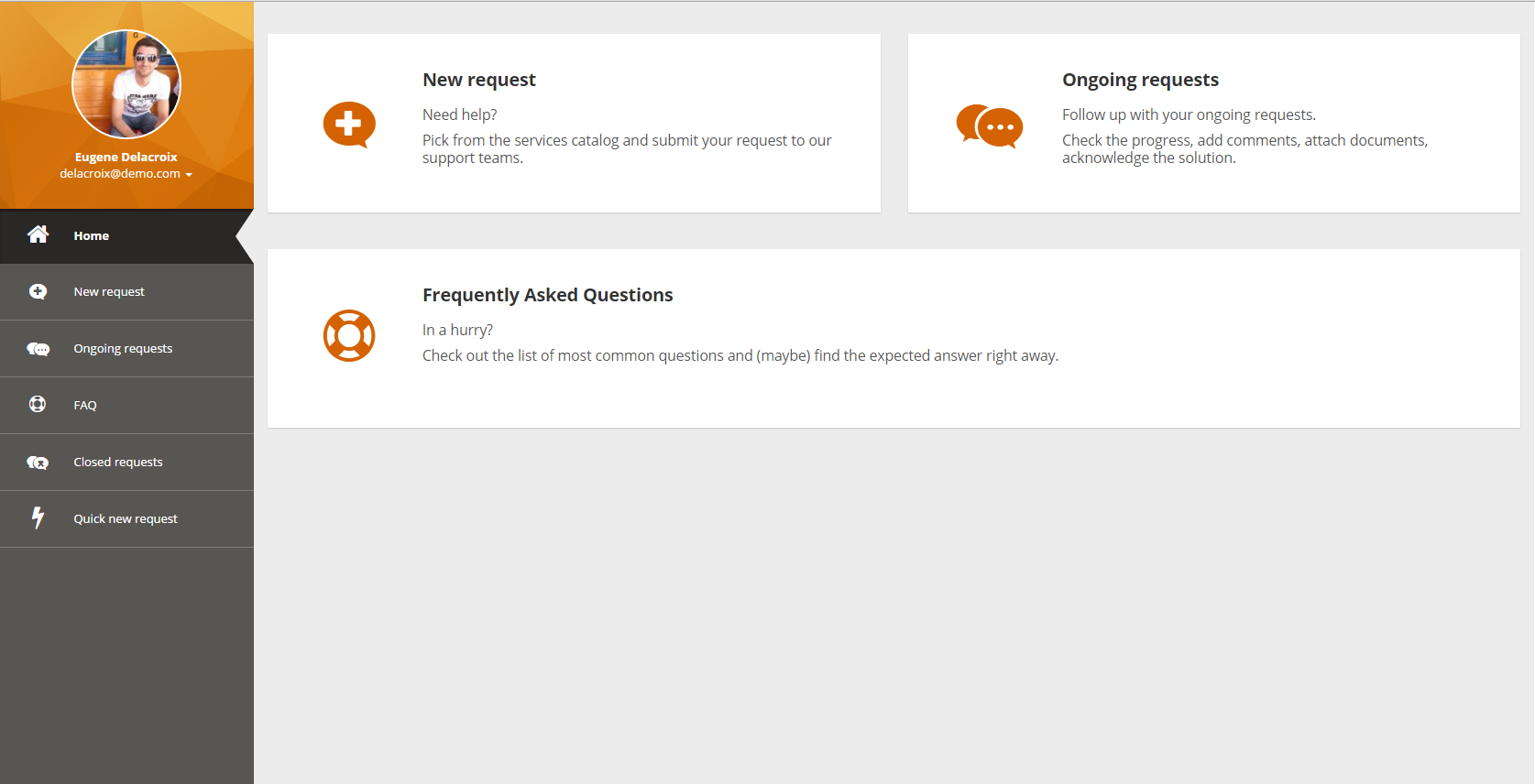This screenshot has width=1535, height=784.
Task: Click the New request plus icon in sidebar
Action: (38, 291)
